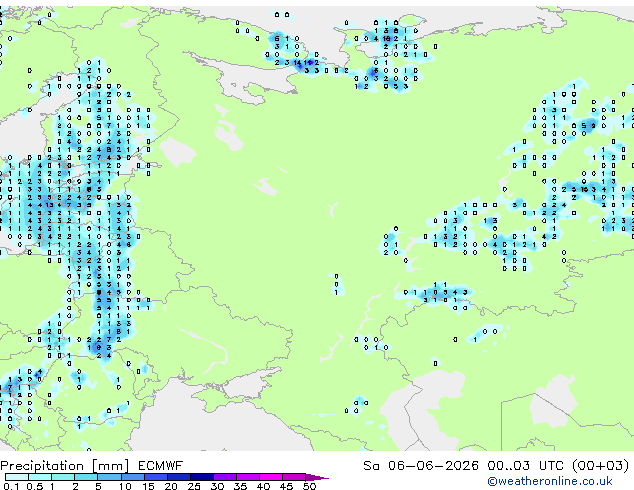This screenshot has height=490, width=634.
Task: Click the 'Precipitation [mm]' title text
Action: [x=65, y=466]
